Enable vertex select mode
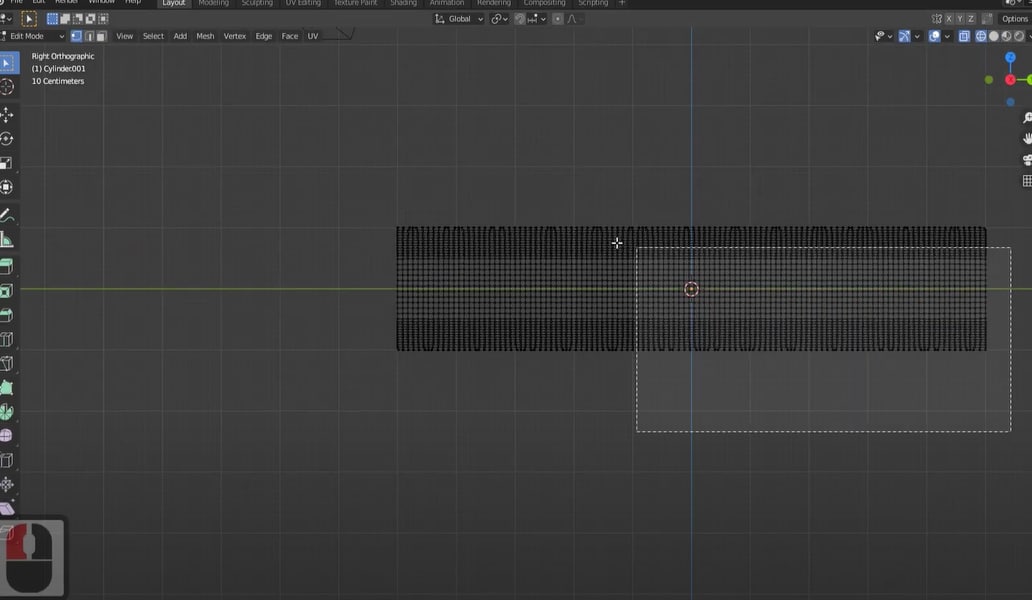Image resolution: width=1032 pixels, height=600 pixels. click(x=76, y=36)
